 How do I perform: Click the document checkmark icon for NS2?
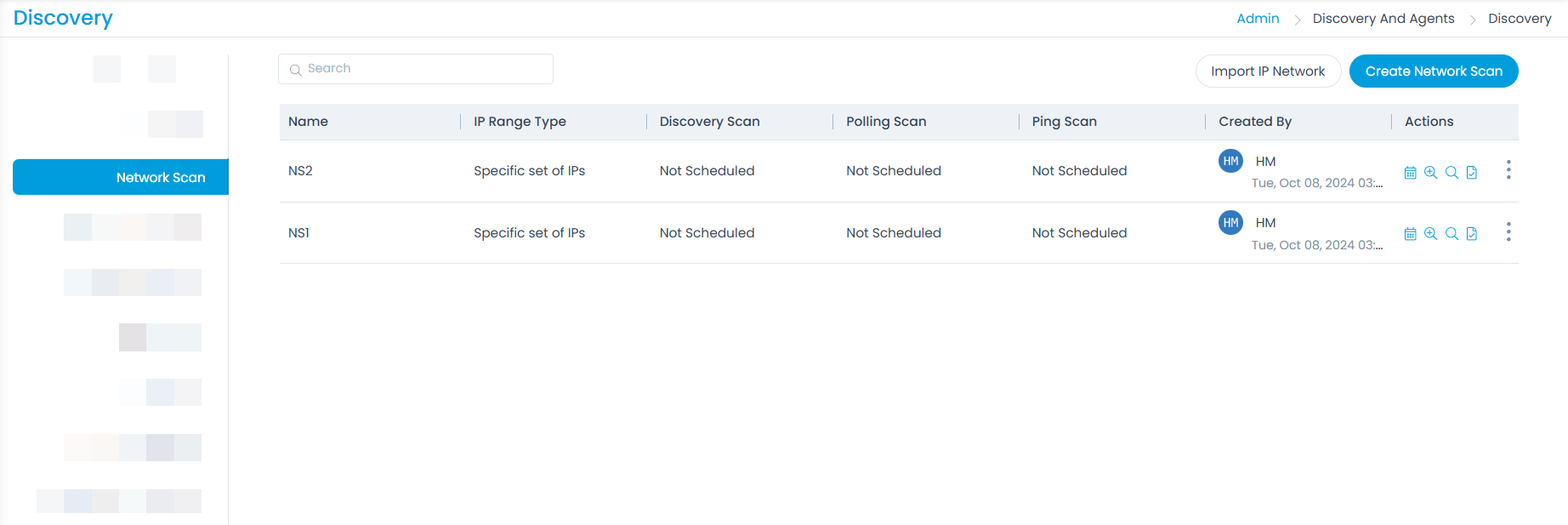(1472, 173)
